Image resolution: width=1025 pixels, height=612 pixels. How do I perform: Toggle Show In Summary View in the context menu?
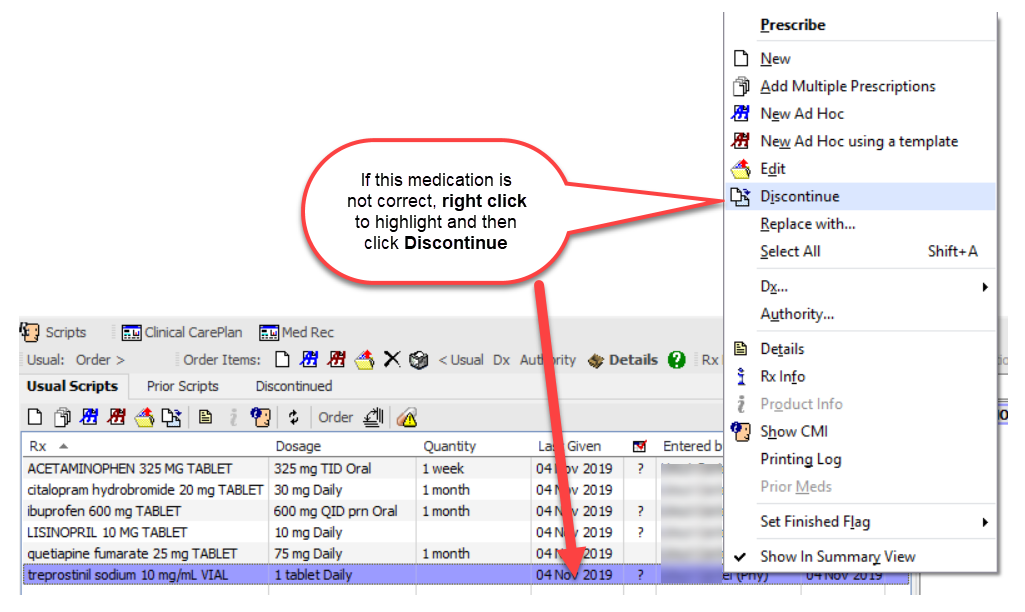click(x=837, y=557)
